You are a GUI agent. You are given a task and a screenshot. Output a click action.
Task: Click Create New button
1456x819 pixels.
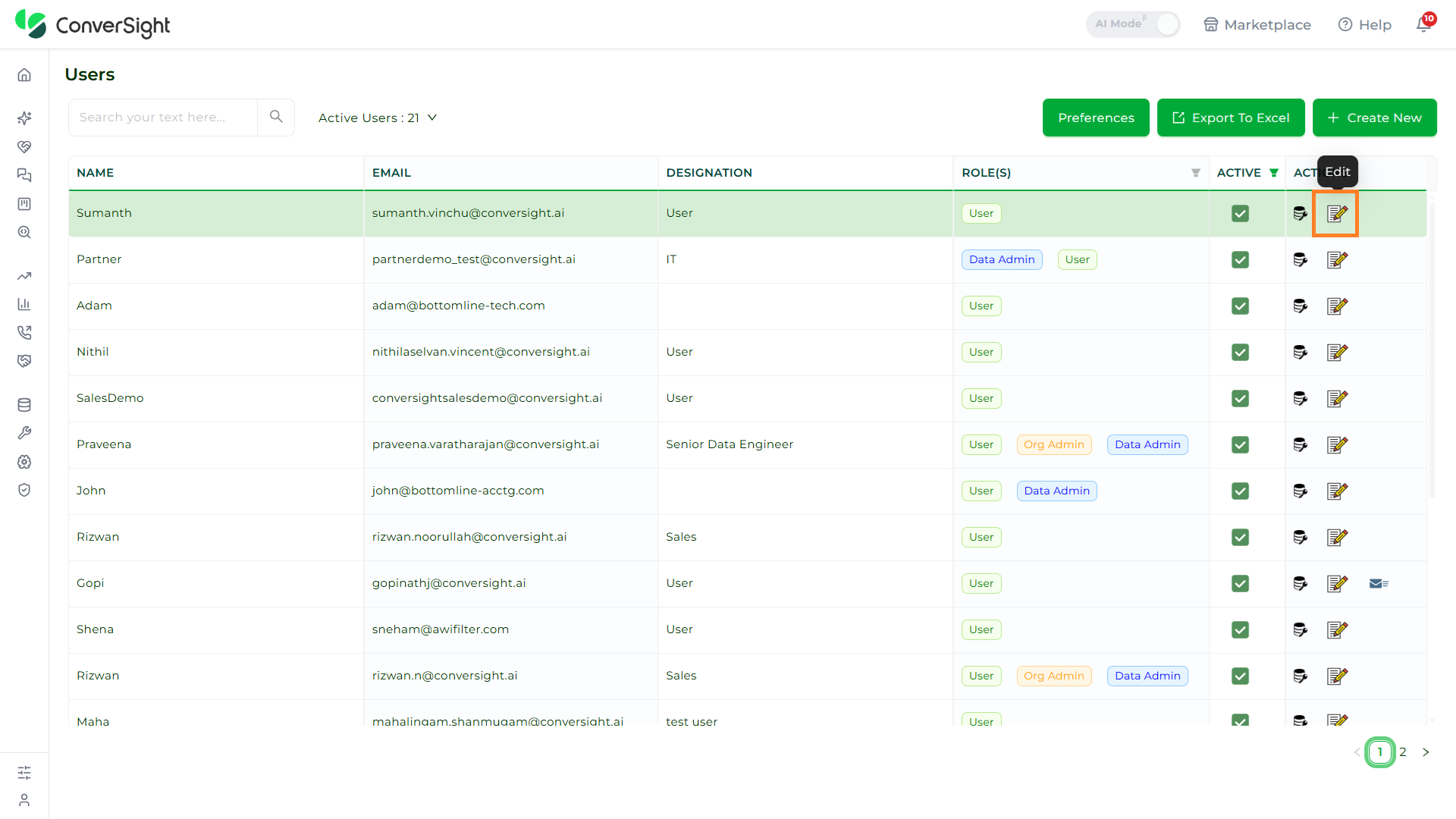point(1374,118)
